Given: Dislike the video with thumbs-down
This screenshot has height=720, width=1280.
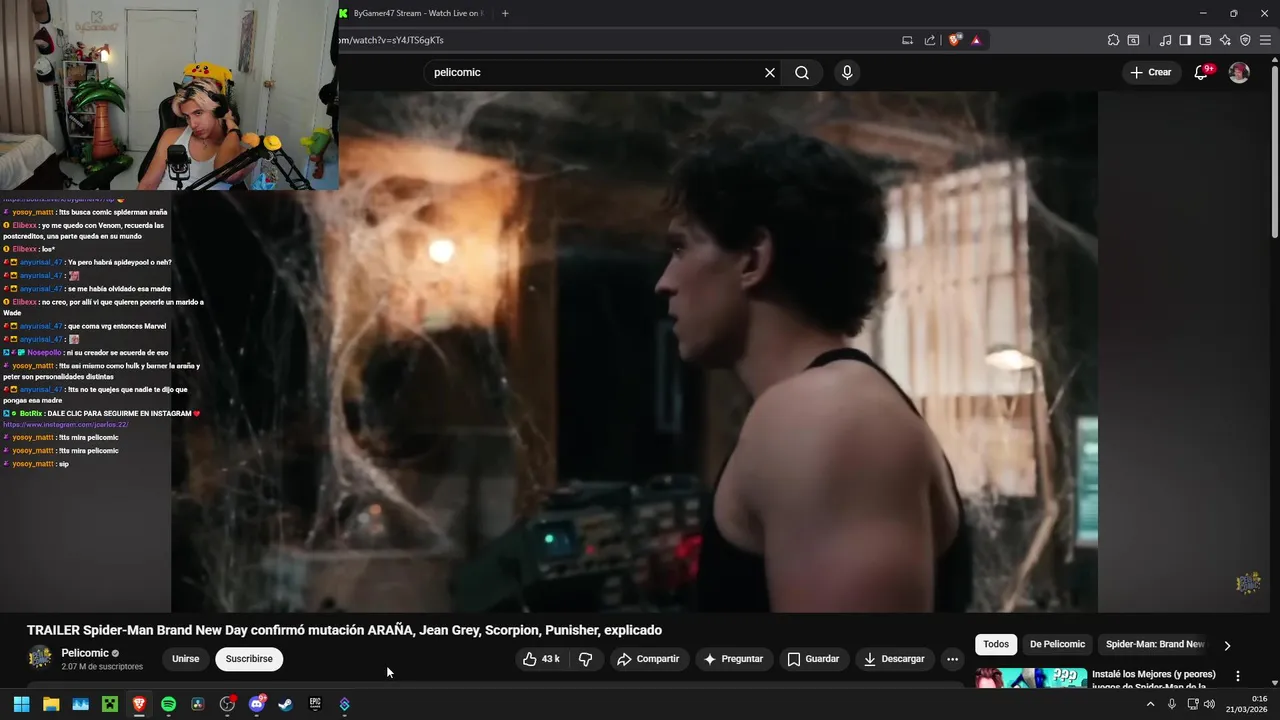Looking at the screenshot, I should click(x=586, y=659).
